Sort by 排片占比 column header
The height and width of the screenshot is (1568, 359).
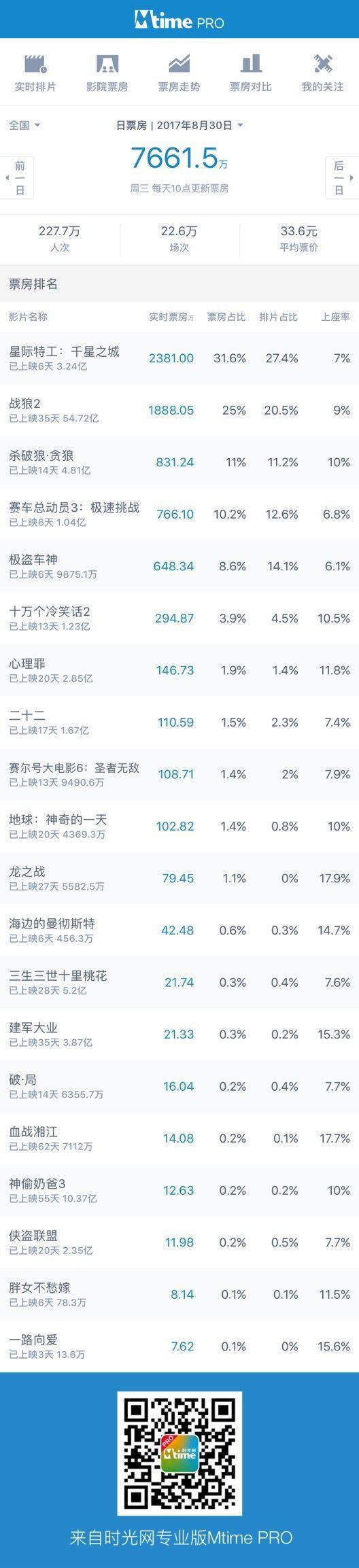[278, 317]
